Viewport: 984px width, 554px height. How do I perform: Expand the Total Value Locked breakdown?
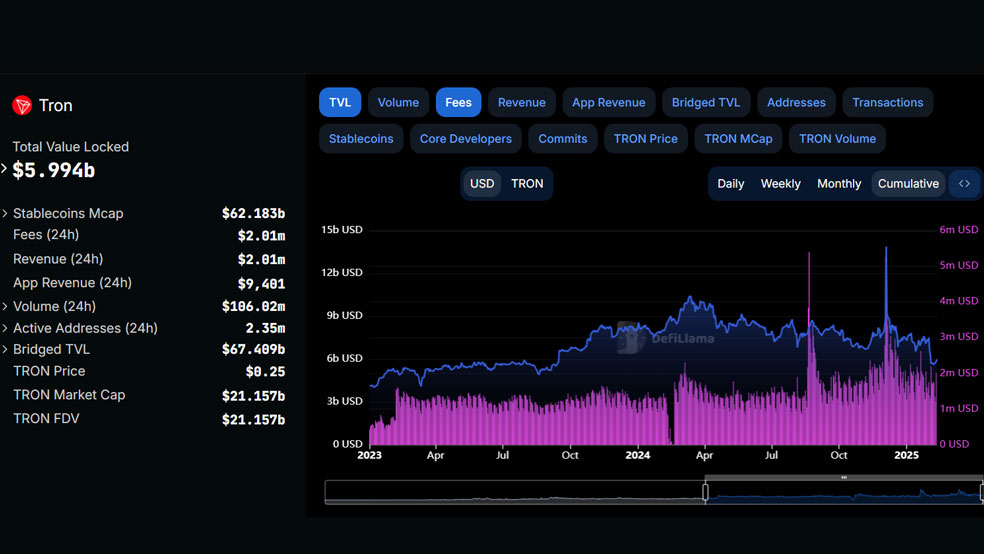click(4, 168)
